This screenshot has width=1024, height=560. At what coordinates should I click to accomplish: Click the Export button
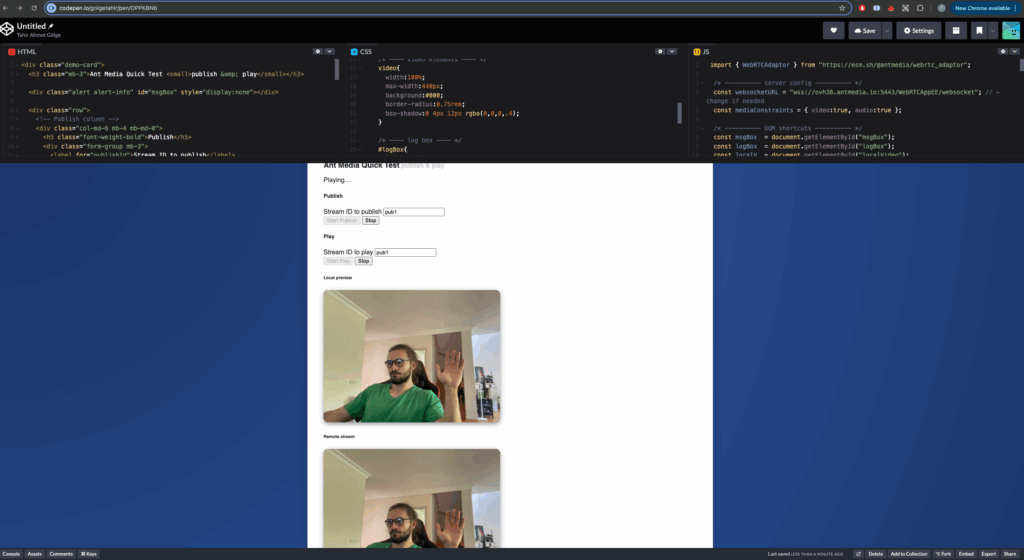point(989,554)
